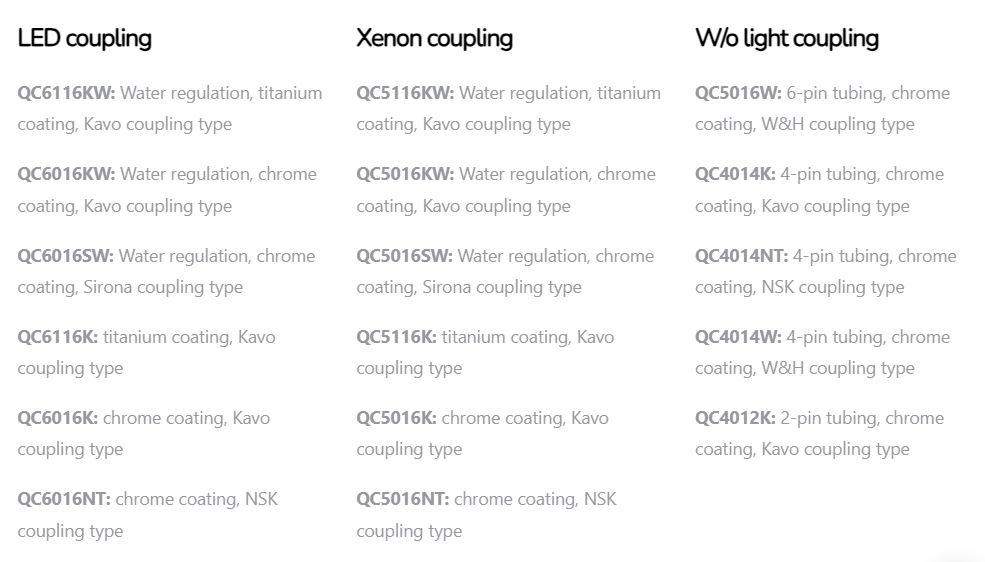The width and height of the screenshot is (985, 562).
Task: Click the QC4014W model code
Action: click(738, 337)
